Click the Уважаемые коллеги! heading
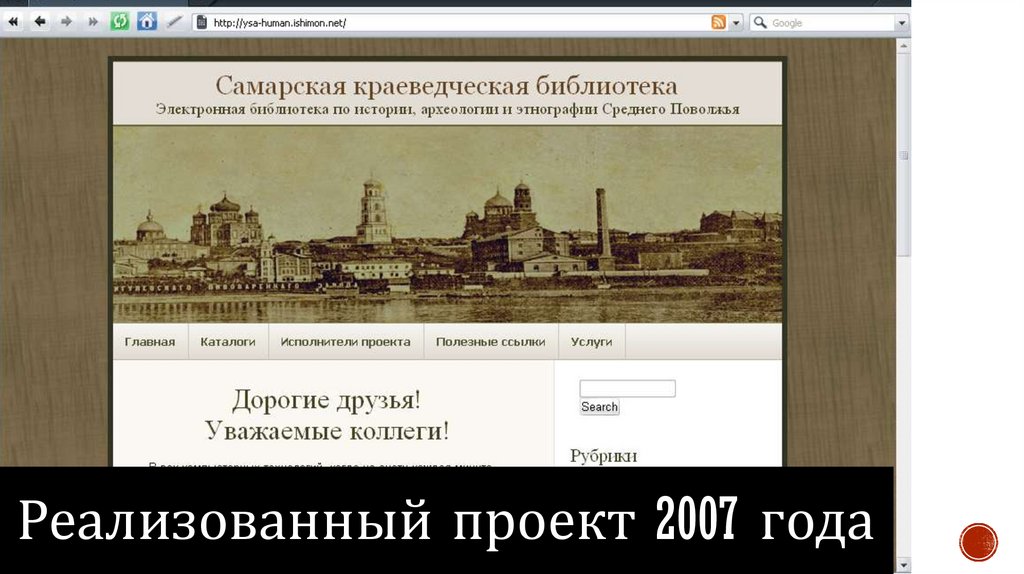Viewport: 1024px width, 574px height. click(x=327, y=431)
